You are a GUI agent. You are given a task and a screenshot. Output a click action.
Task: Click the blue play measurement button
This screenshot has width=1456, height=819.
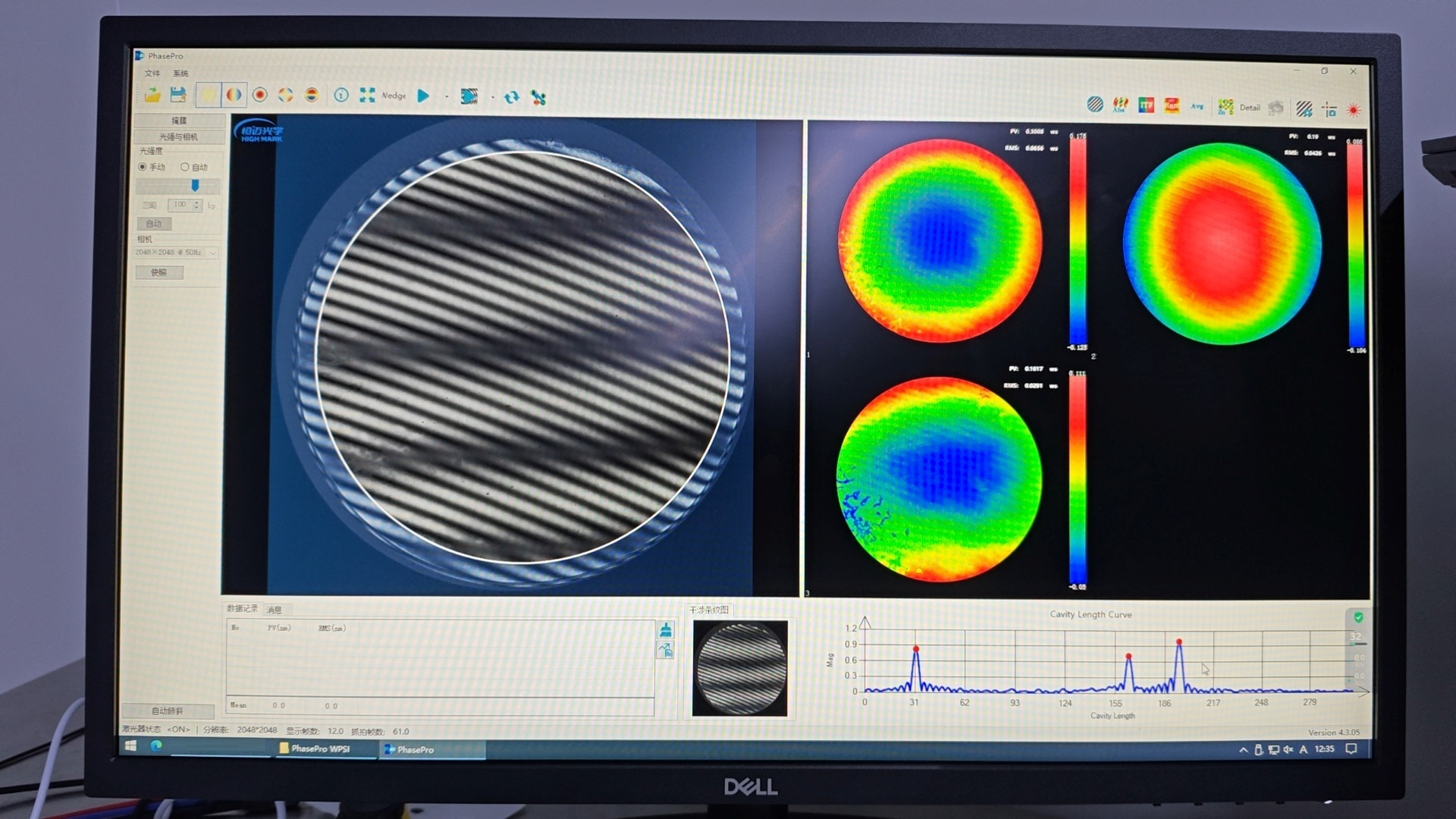click(423, 96)
